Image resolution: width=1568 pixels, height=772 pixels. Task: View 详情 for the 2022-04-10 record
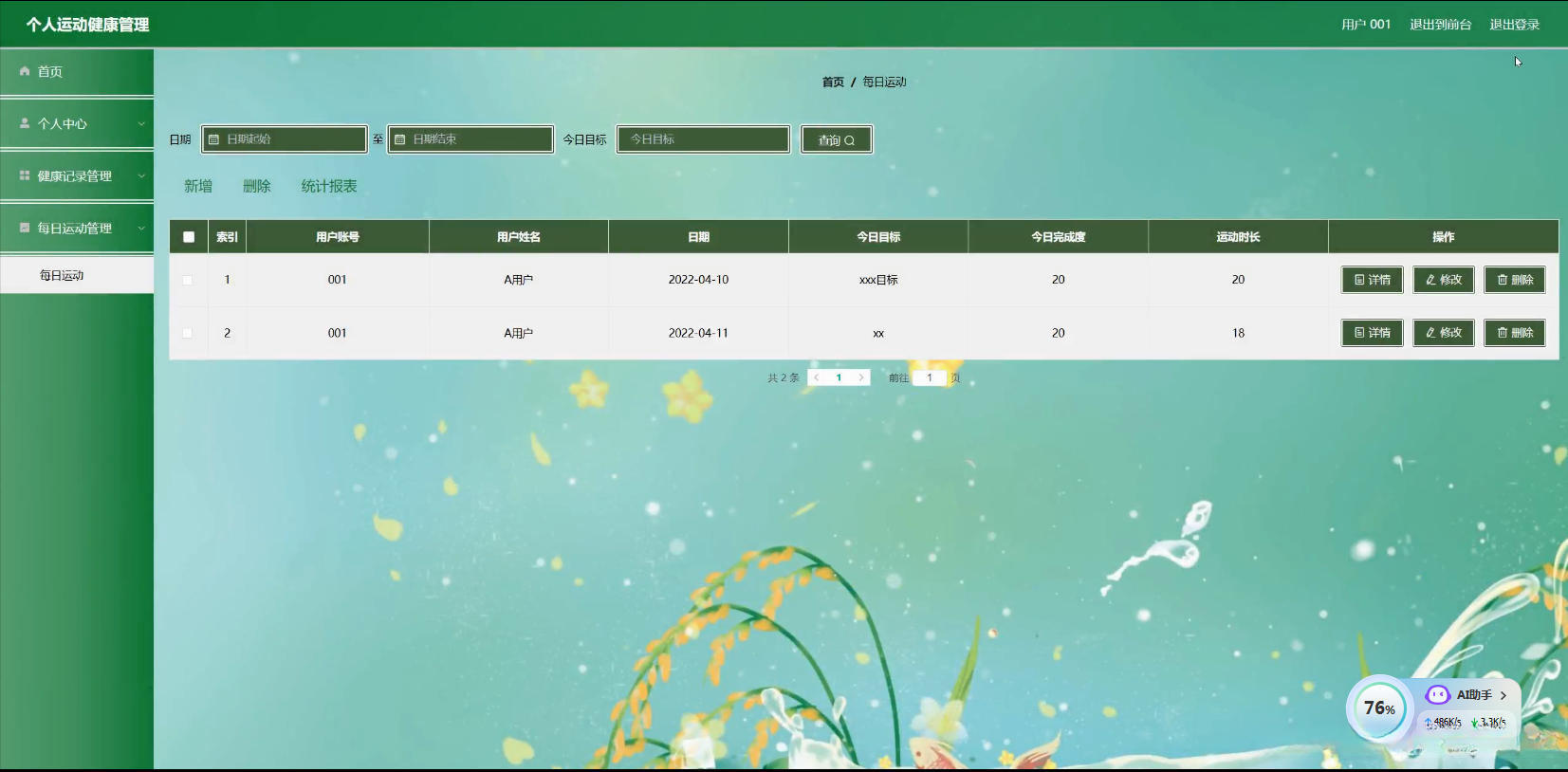pos(1373,280)
